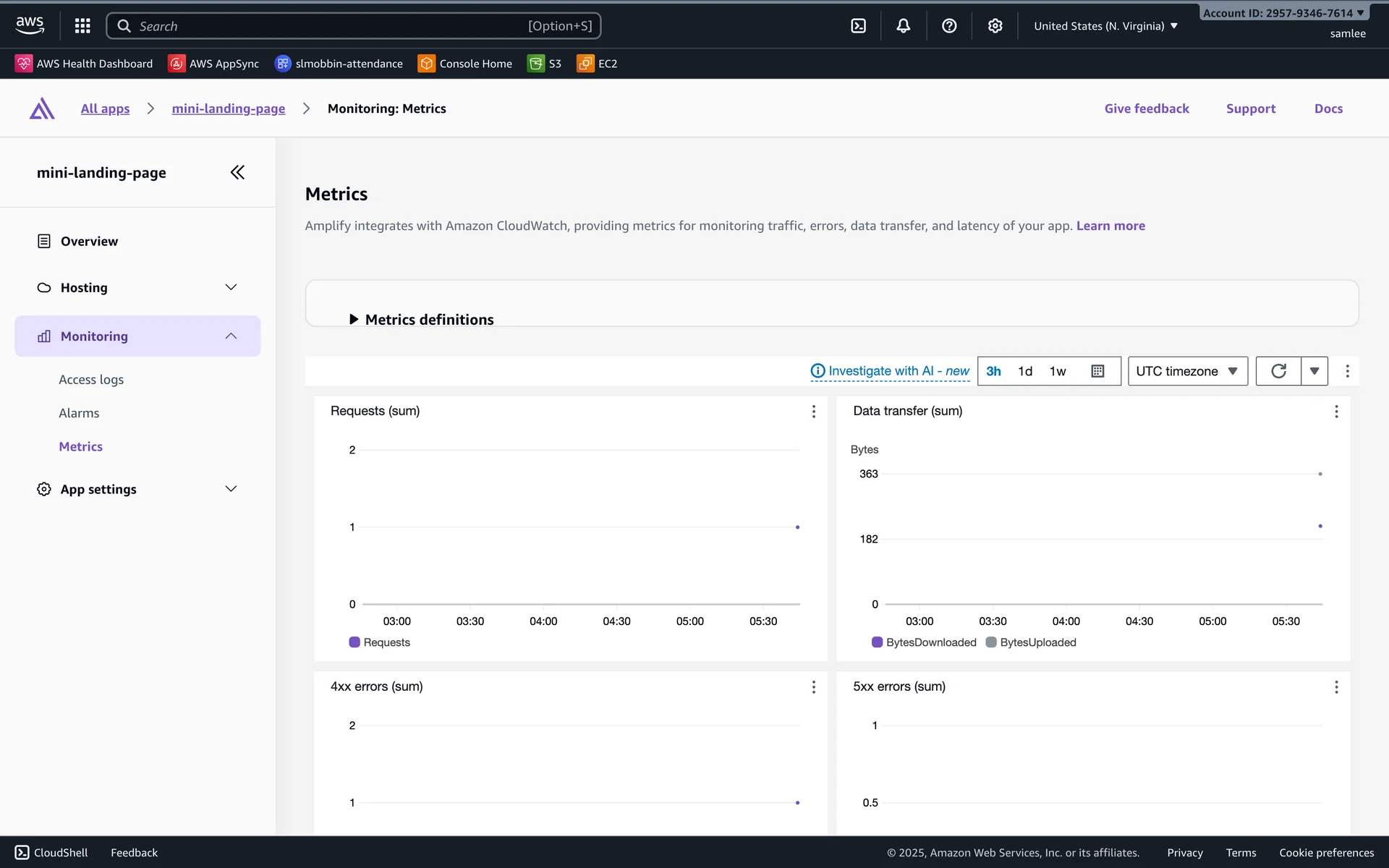This screenshot has width=1389, height=868.
Task: Open Alarms in sidebar
Action: 79,413
